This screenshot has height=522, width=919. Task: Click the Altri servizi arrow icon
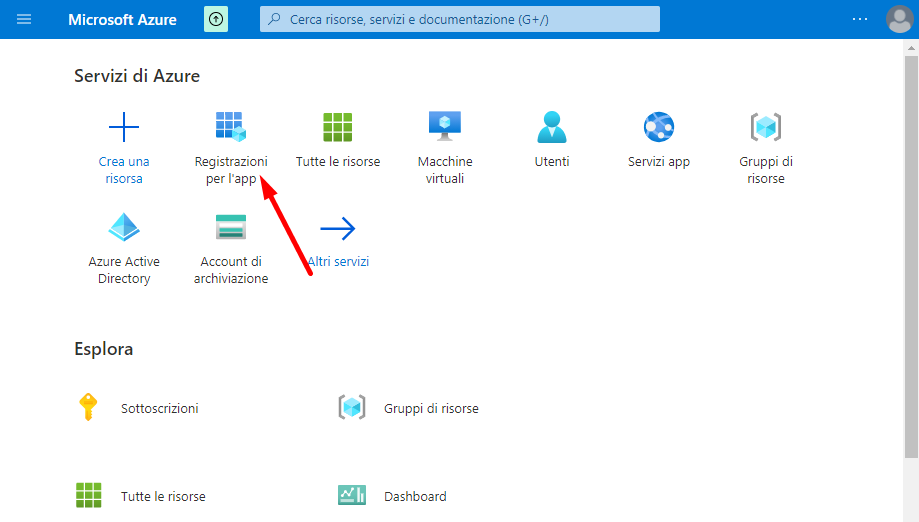[338, 228]
